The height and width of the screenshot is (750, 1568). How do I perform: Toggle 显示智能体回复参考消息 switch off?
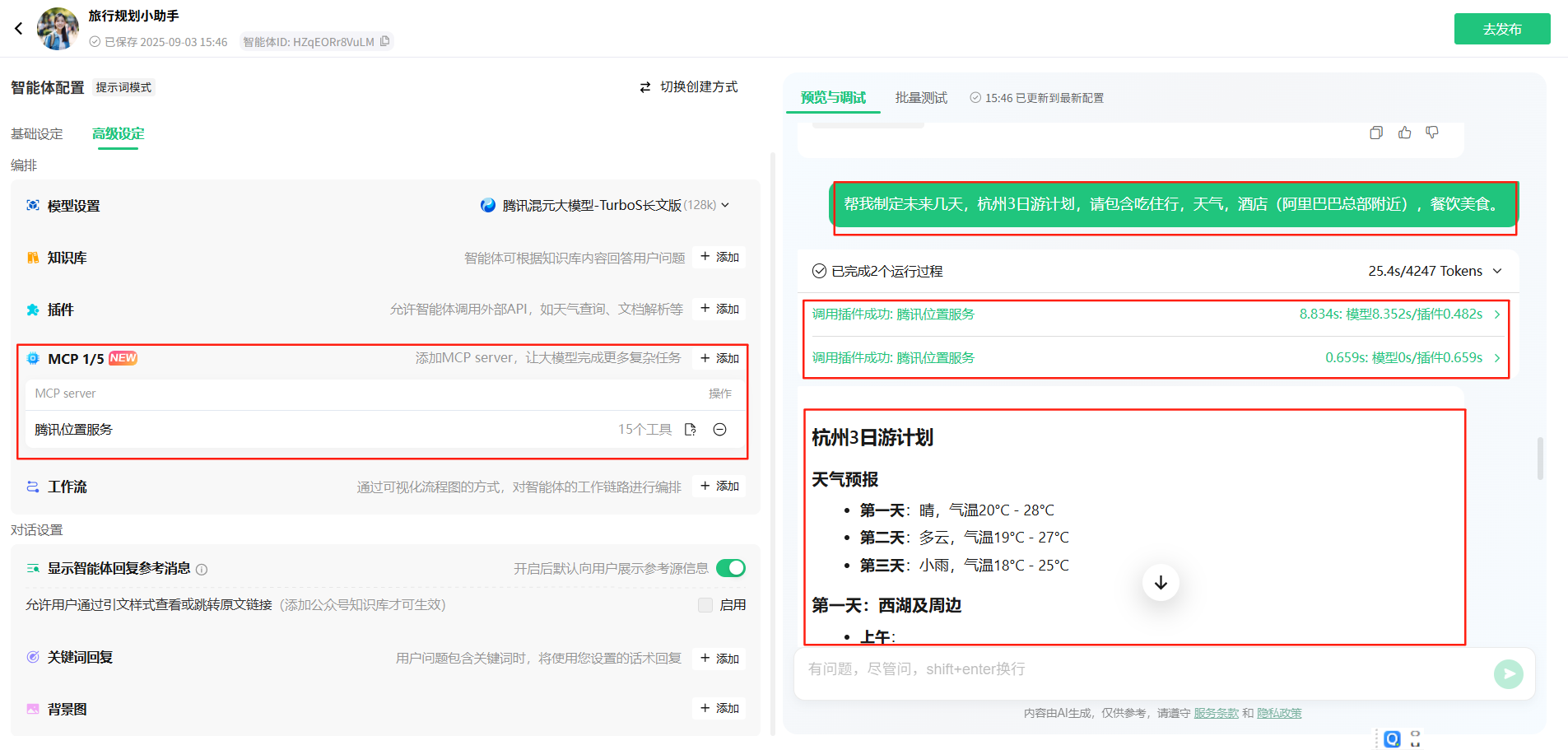731,568
